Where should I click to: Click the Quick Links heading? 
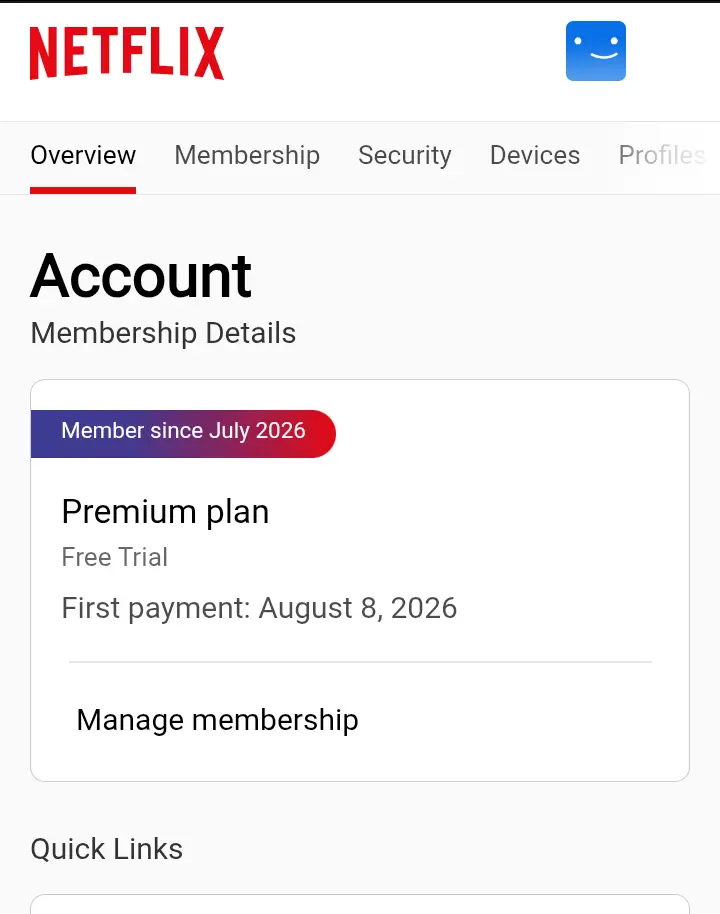[107, 849]
